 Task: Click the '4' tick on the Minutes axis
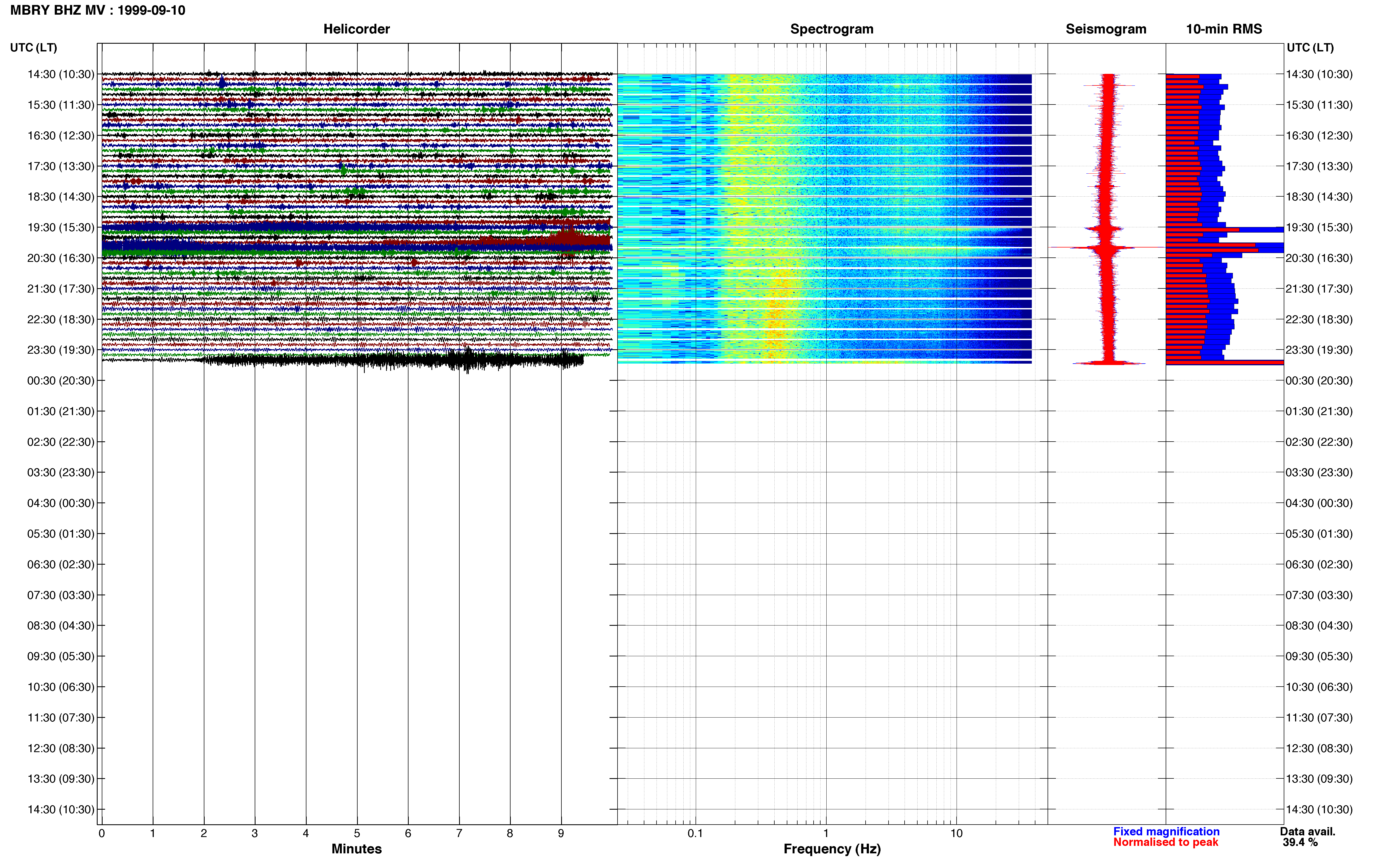click(306, 833)
